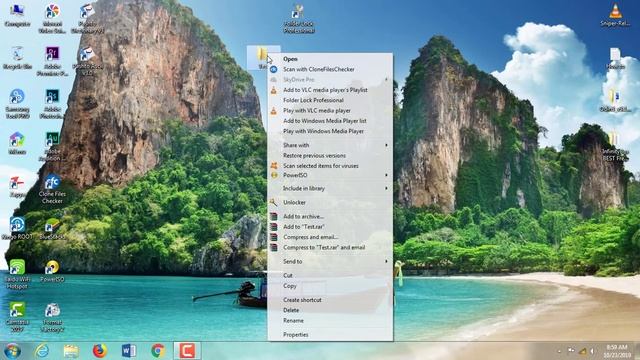This screenshot has height=360, width=640.
Task: Choose Cut from the context menu
Action: 330,276
